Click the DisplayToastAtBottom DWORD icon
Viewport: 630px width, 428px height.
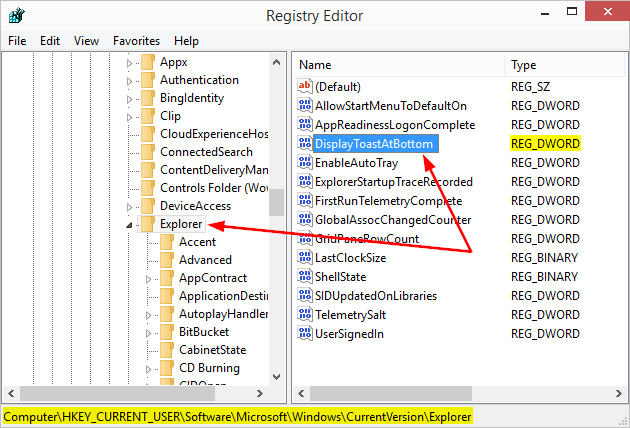[x=305, y=144]
